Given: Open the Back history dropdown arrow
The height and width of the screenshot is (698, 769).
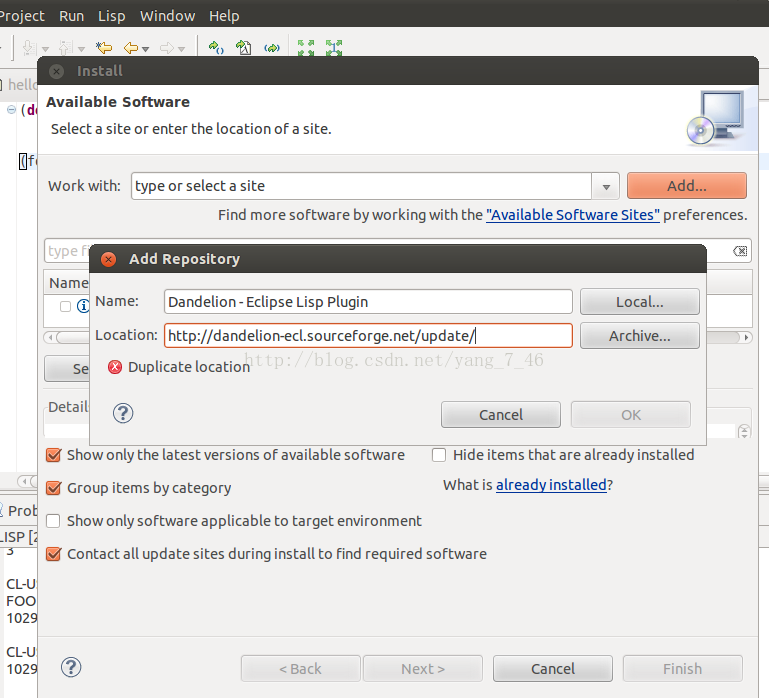Looking at the screenshot, I should click(146, 49).
